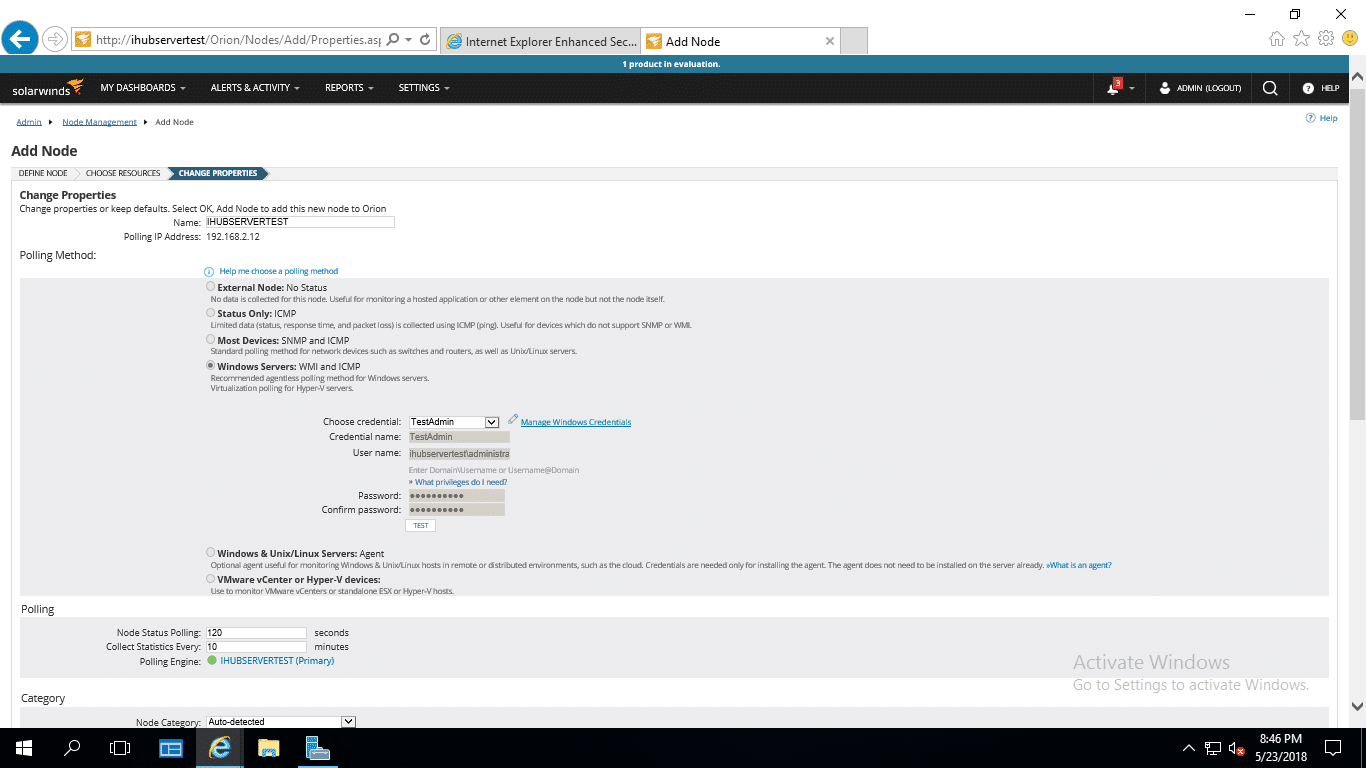Open the Choose credential dropdown
1366x768 pixels.
tap(454, 422)
